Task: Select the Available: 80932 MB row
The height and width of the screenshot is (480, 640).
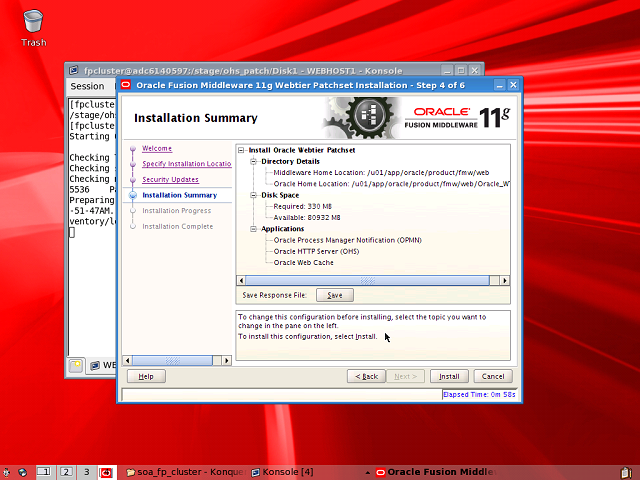Action: point(307,218)
